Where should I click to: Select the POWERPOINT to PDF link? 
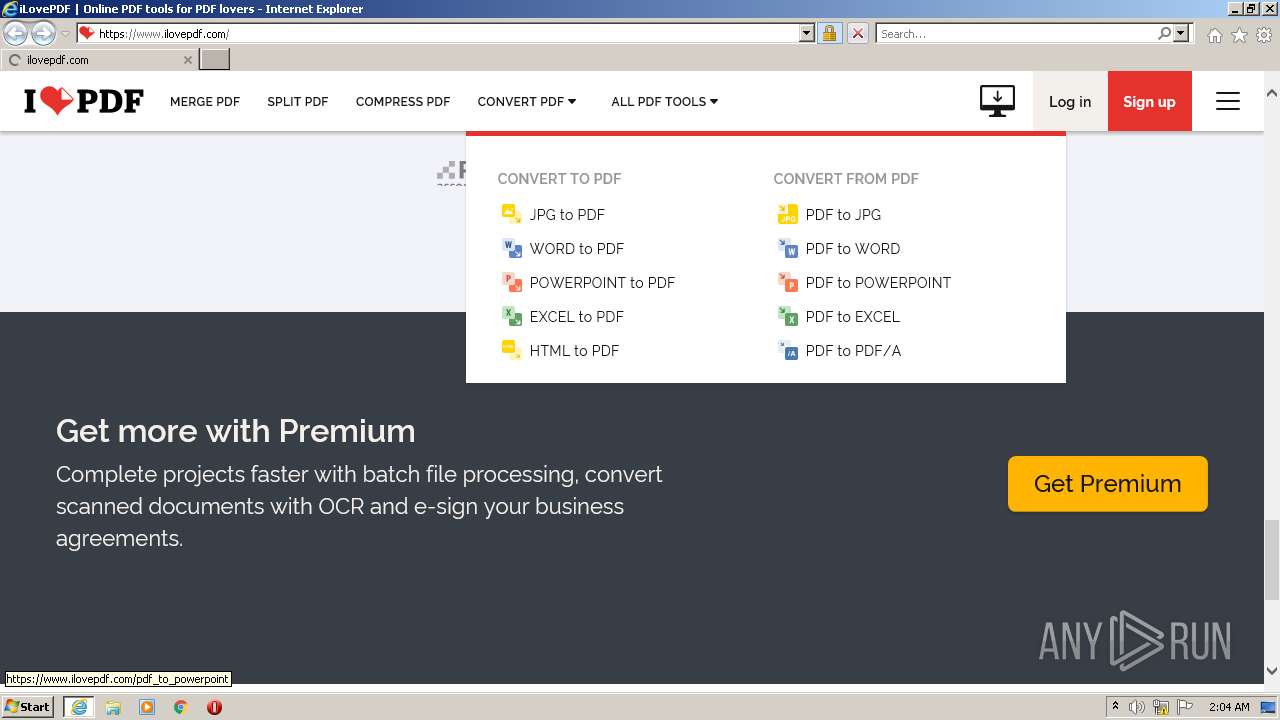(x=602, y=282)
